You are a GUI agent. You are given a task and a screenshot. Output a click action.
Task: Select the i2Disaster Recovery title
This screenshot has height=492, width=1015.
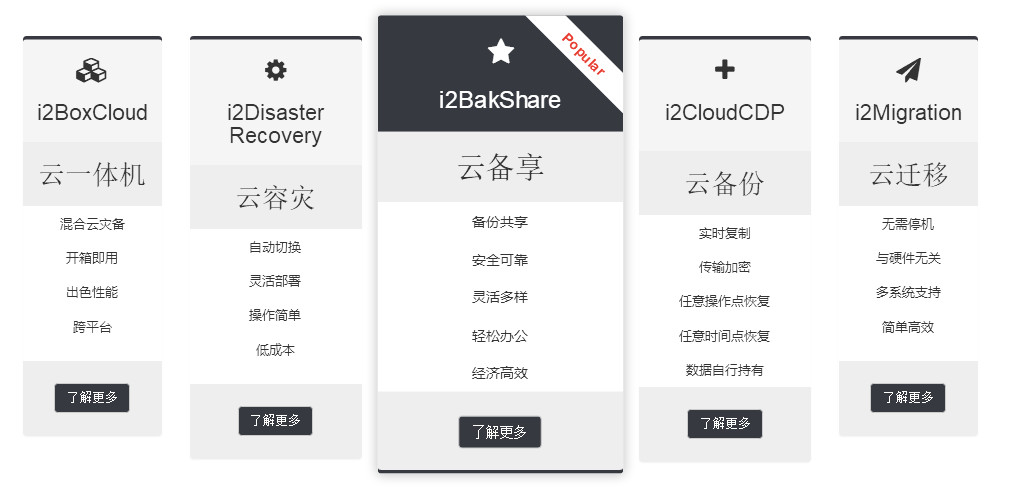276,124
